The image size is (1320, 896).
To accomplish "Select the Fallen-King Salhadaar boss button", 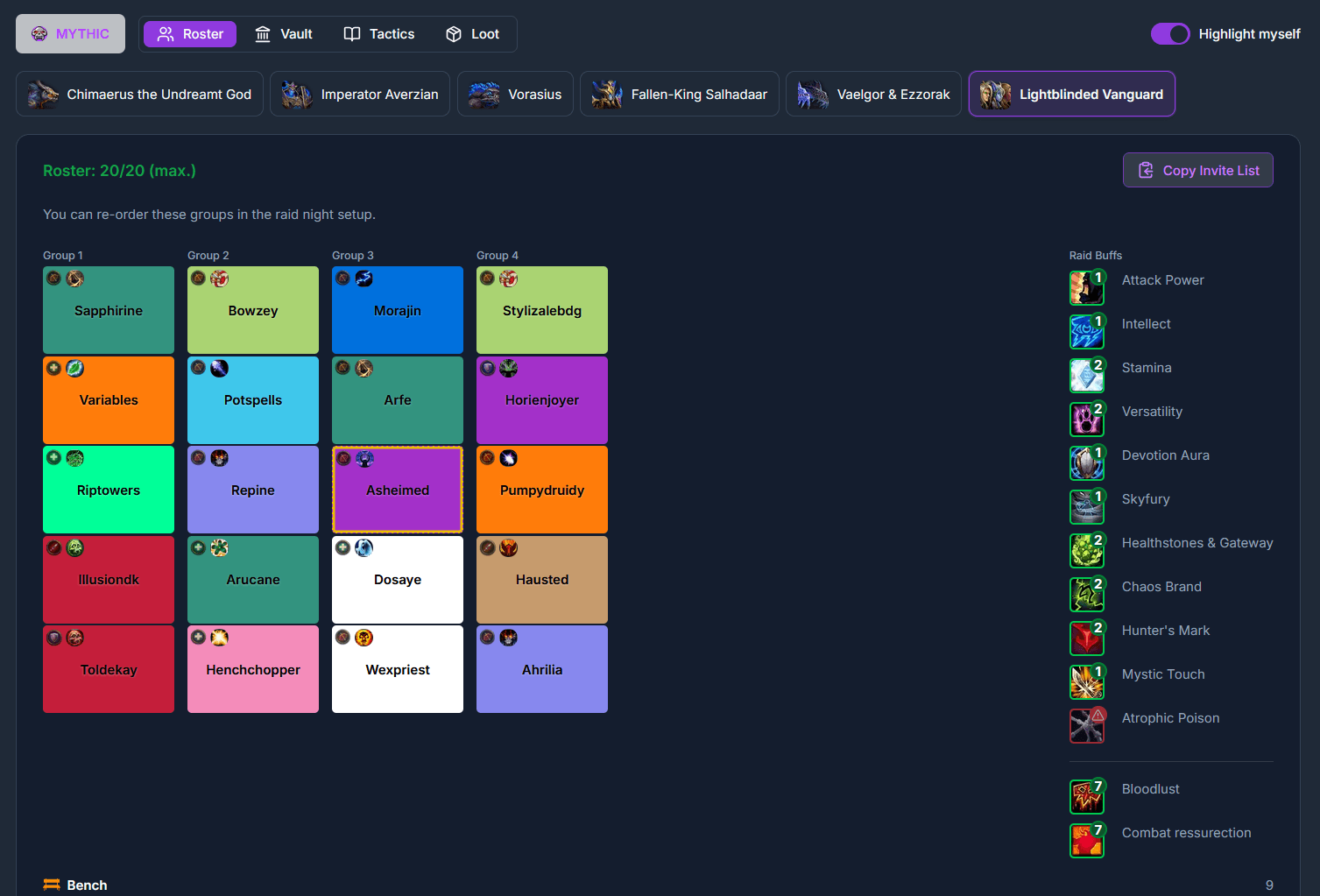I will (x=680, y=94).
